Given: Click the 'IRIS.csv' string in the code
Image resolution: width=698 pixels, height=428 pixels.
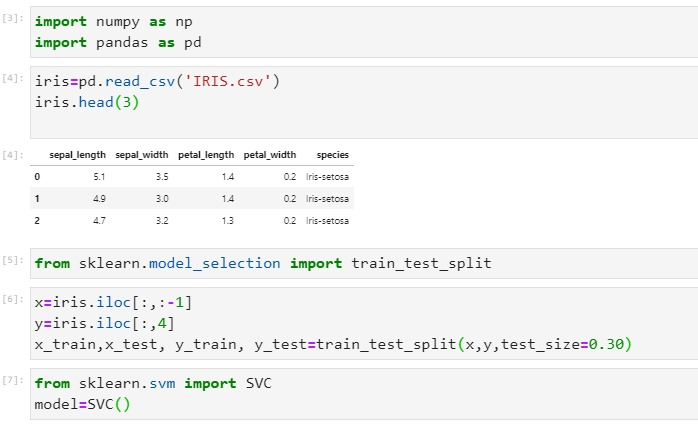Looking at the screenshot, I should pos(227,81).
